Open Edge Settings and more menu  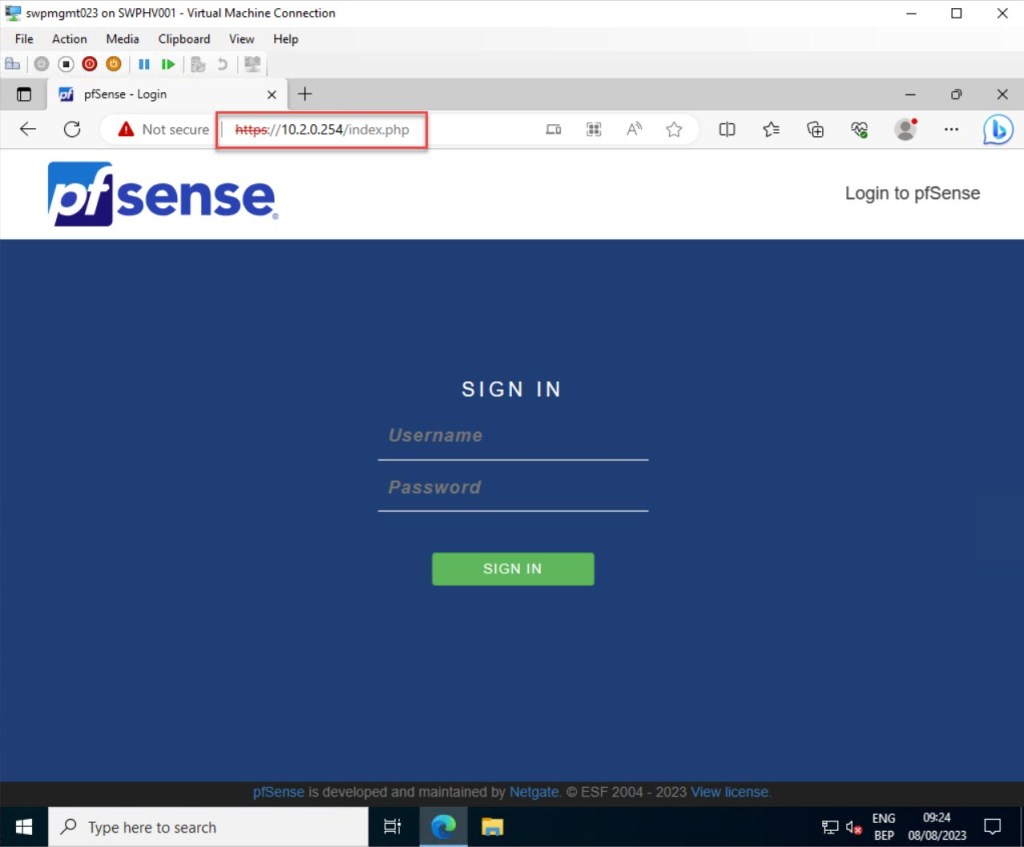(951, 129)
